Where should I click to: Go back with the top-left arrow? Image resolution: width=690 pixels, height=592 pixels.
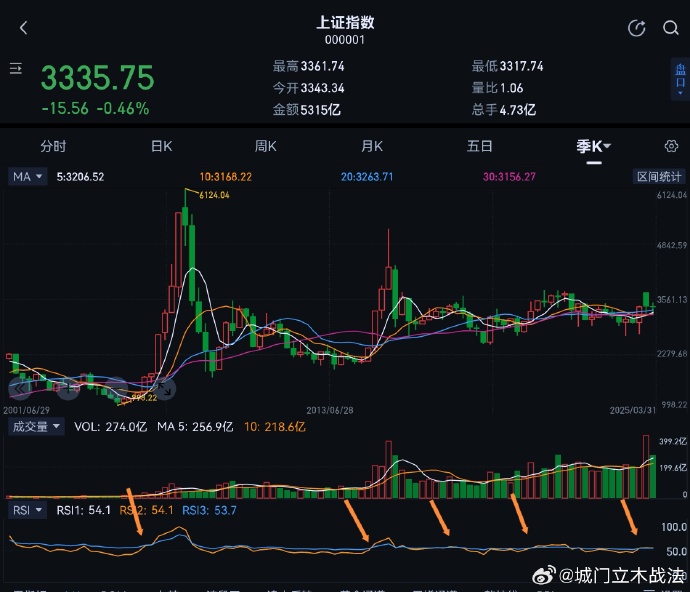[x=24, y=28]
